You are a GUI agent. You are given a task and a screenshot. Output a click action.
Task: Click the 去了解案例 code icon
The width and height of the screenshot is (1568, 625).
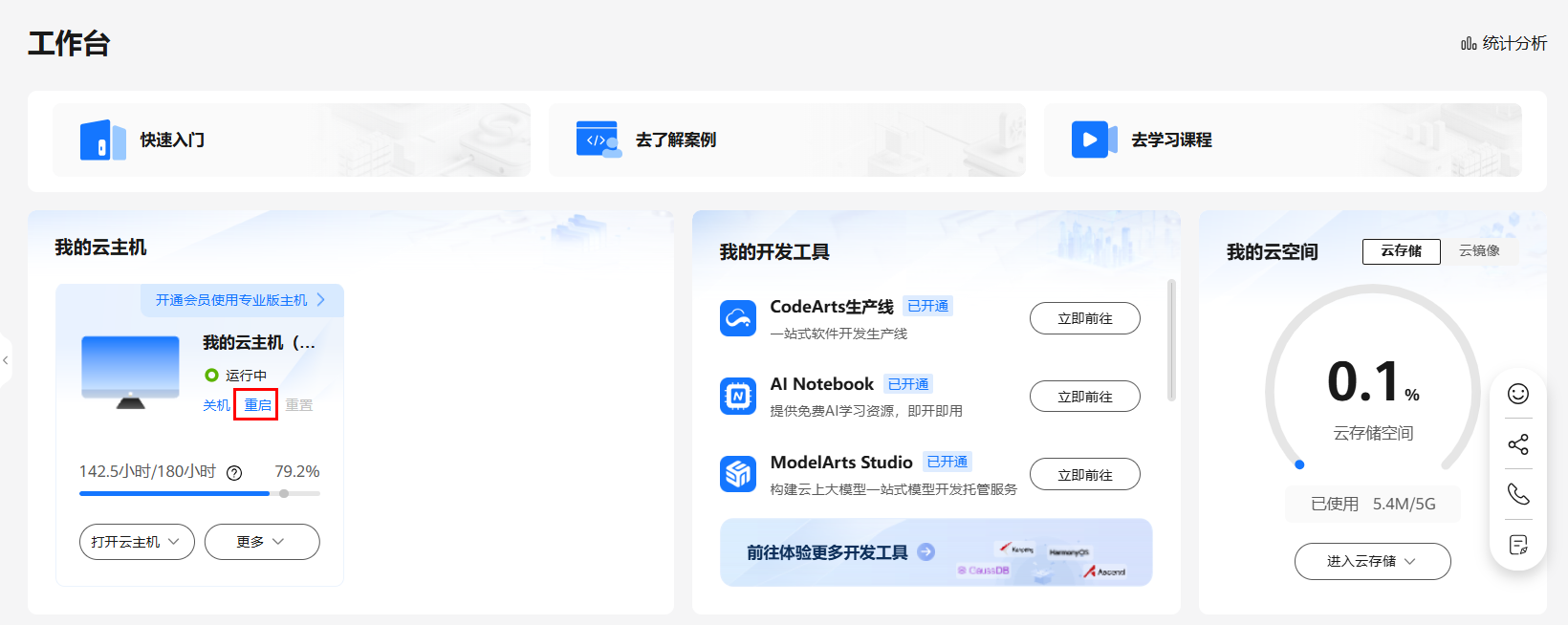tap(599, 140)
